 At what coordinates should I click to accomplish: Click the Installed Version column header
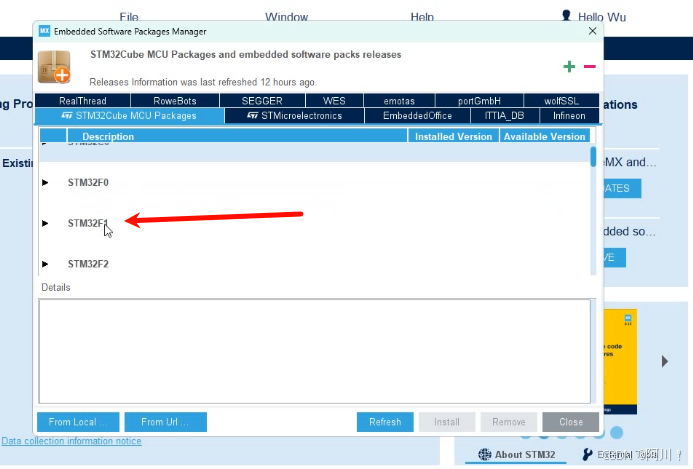click(x=453, y=136)
